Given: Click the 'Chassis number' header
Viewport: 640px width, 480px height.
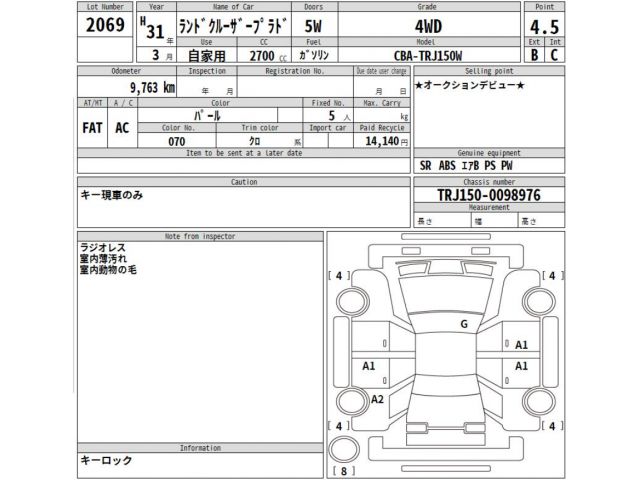Looking at the screenshot, I should (489, 182).
